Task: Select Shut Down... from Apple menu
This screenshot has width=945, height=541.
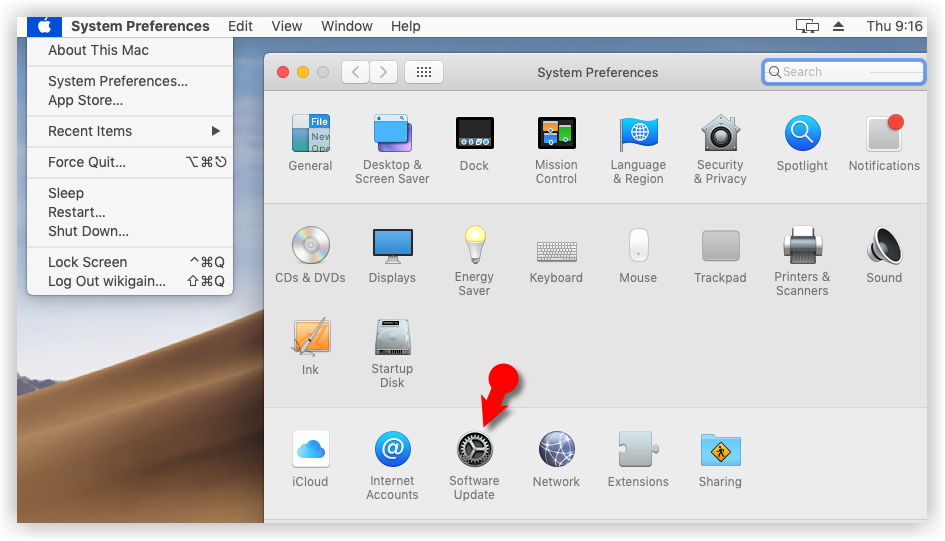Action: click(x=130, y=231)
